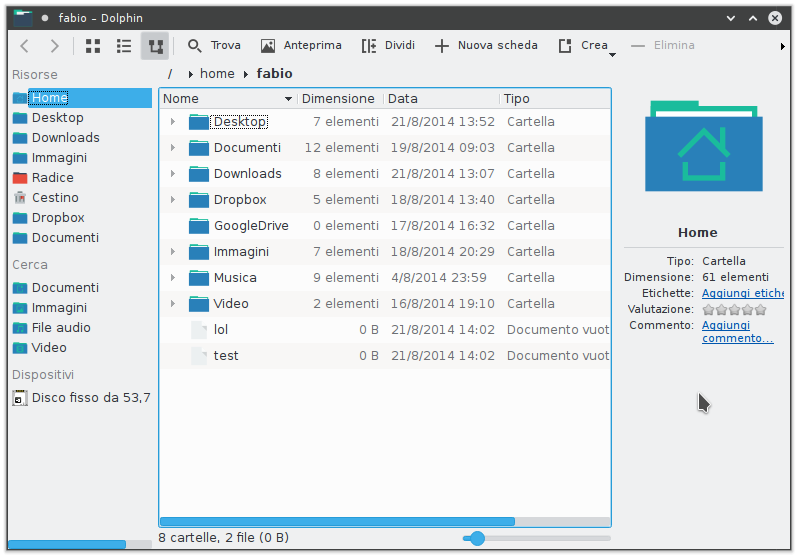Switch to icons view mode
This screenshot has width=799, height=559.
(93, 46)
